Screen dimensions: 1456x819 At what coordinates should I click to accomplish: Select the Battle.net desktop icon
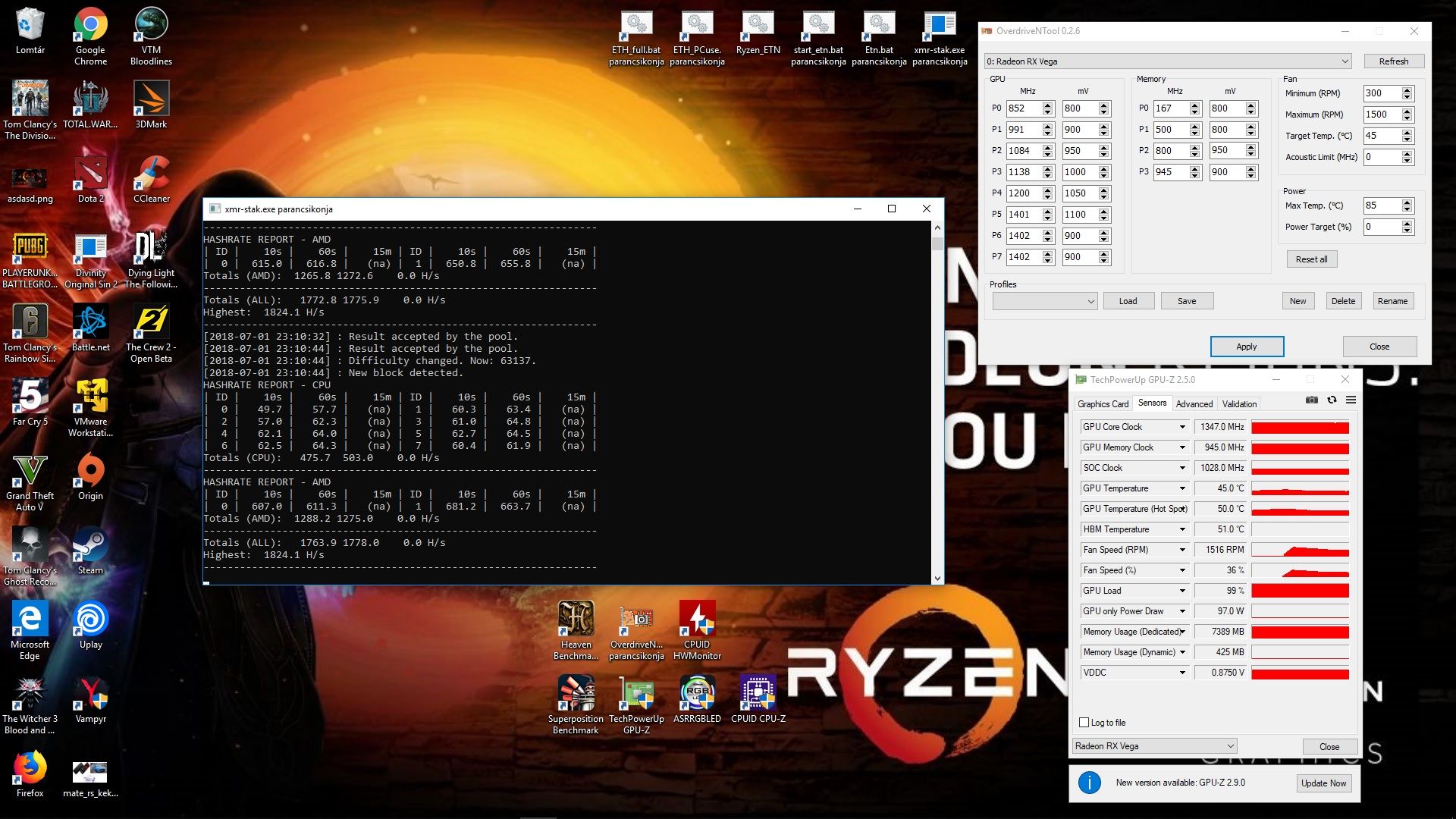click(90, 328)
